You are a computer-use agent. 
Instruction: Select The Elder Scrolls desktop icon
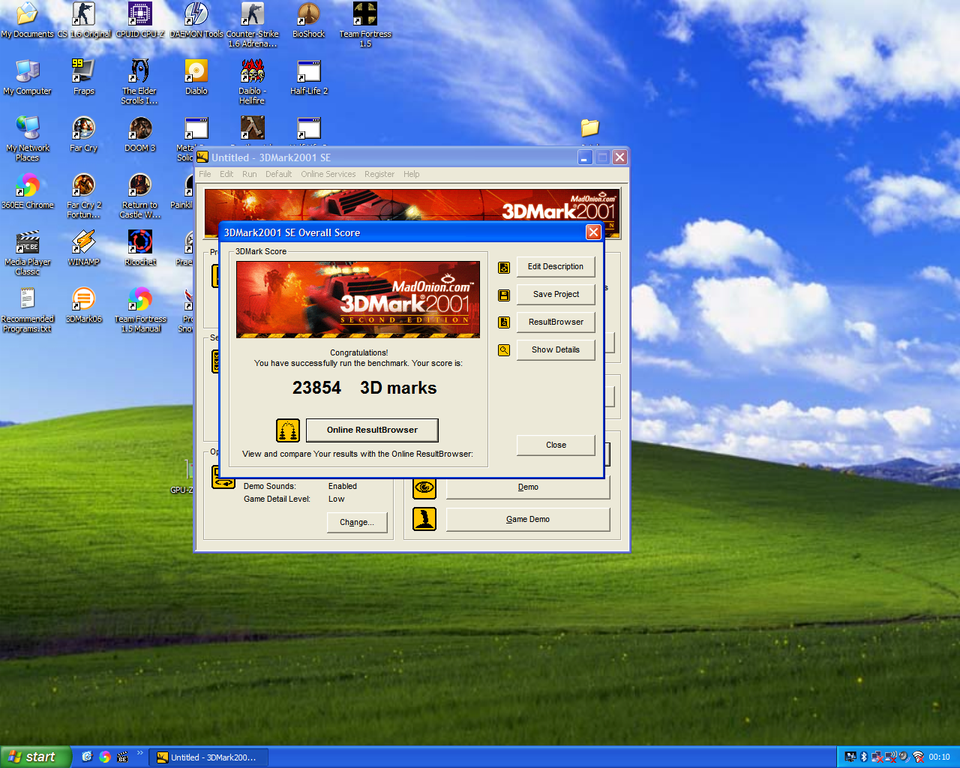click(140, 82)
